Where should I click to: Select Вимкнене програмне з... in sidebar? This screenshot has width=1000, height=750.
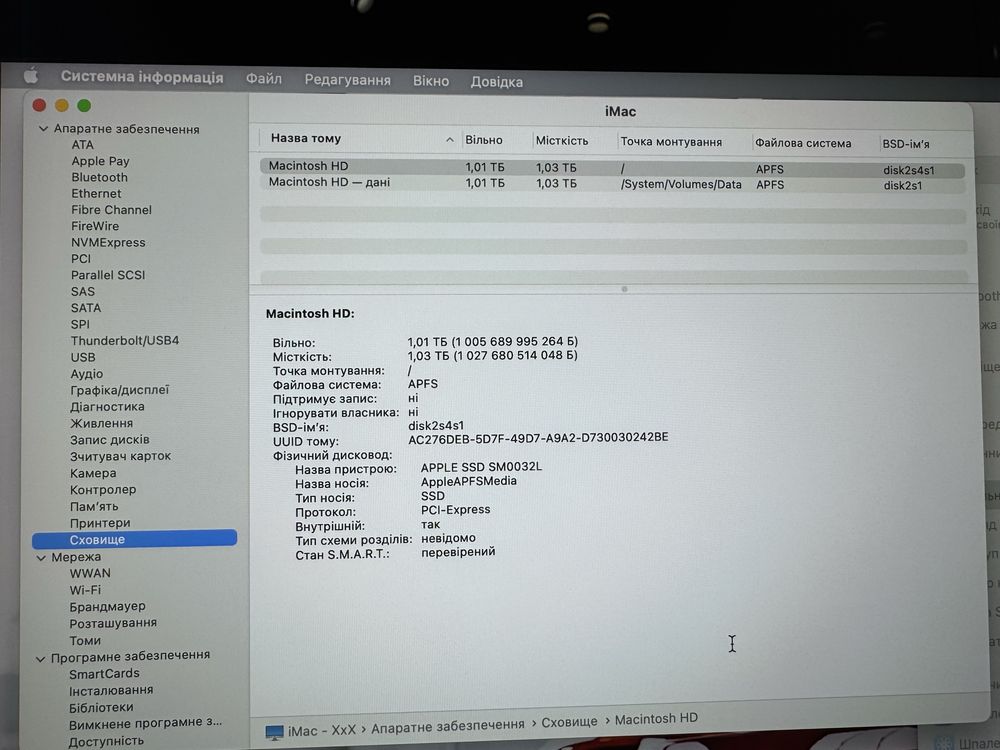(x=145, y=723)
